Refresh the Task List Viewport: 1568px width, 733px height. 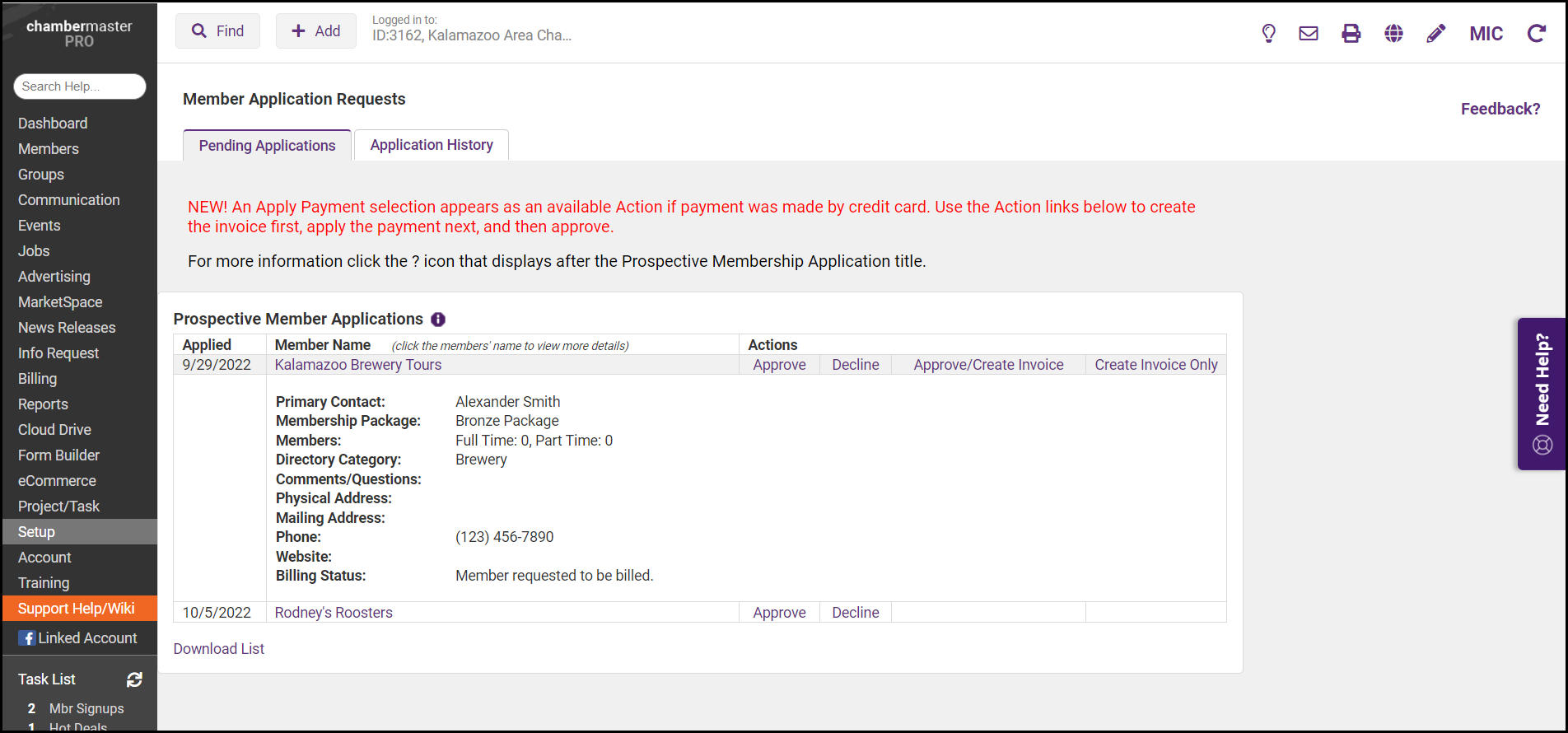(x=135, y=679)
